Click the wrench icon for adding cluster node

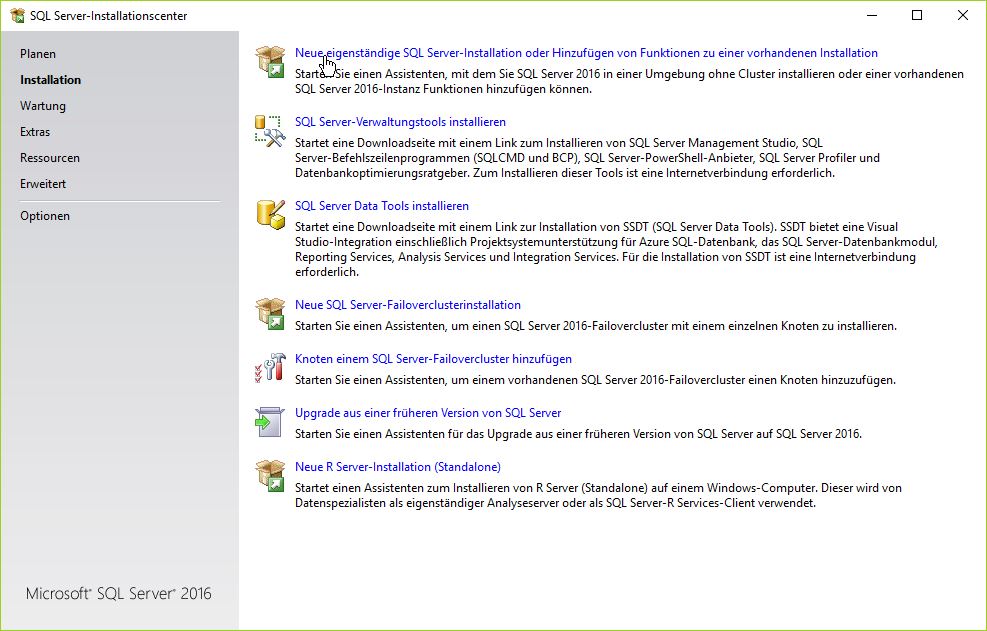pyautogui.click(x=270, y=368)
